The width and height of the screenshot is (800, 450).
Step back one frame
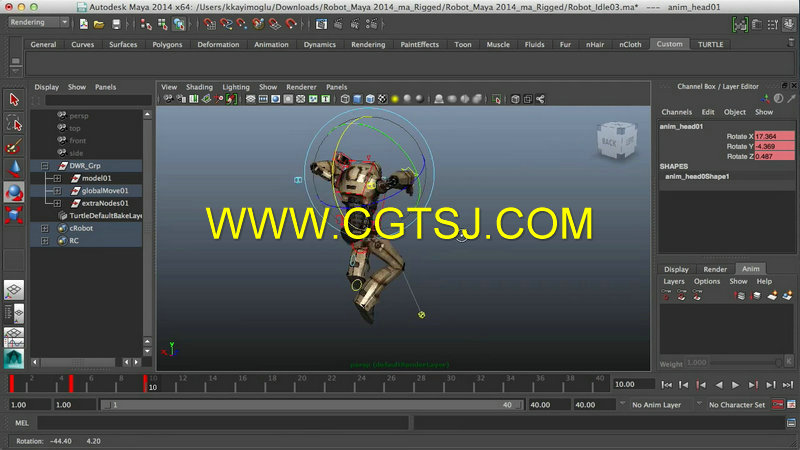(x=684, y=385)
